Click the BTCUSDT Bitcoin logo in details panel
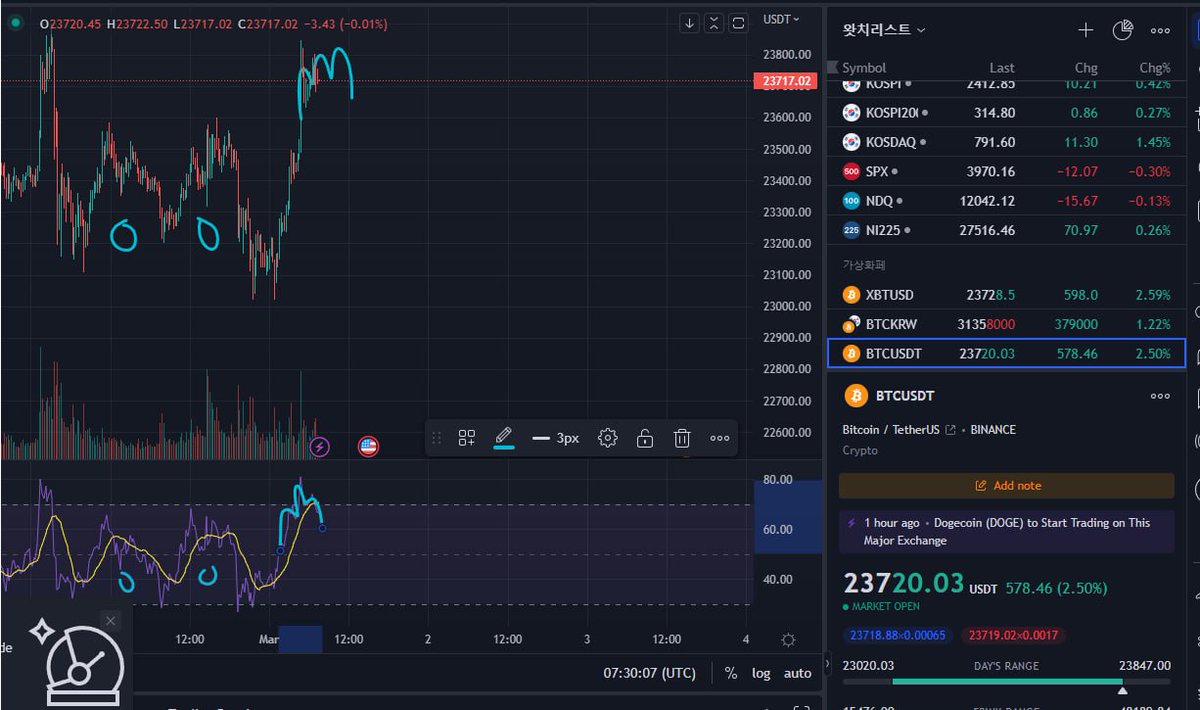The image size is (1200, 710). click(x=856, y=396)
